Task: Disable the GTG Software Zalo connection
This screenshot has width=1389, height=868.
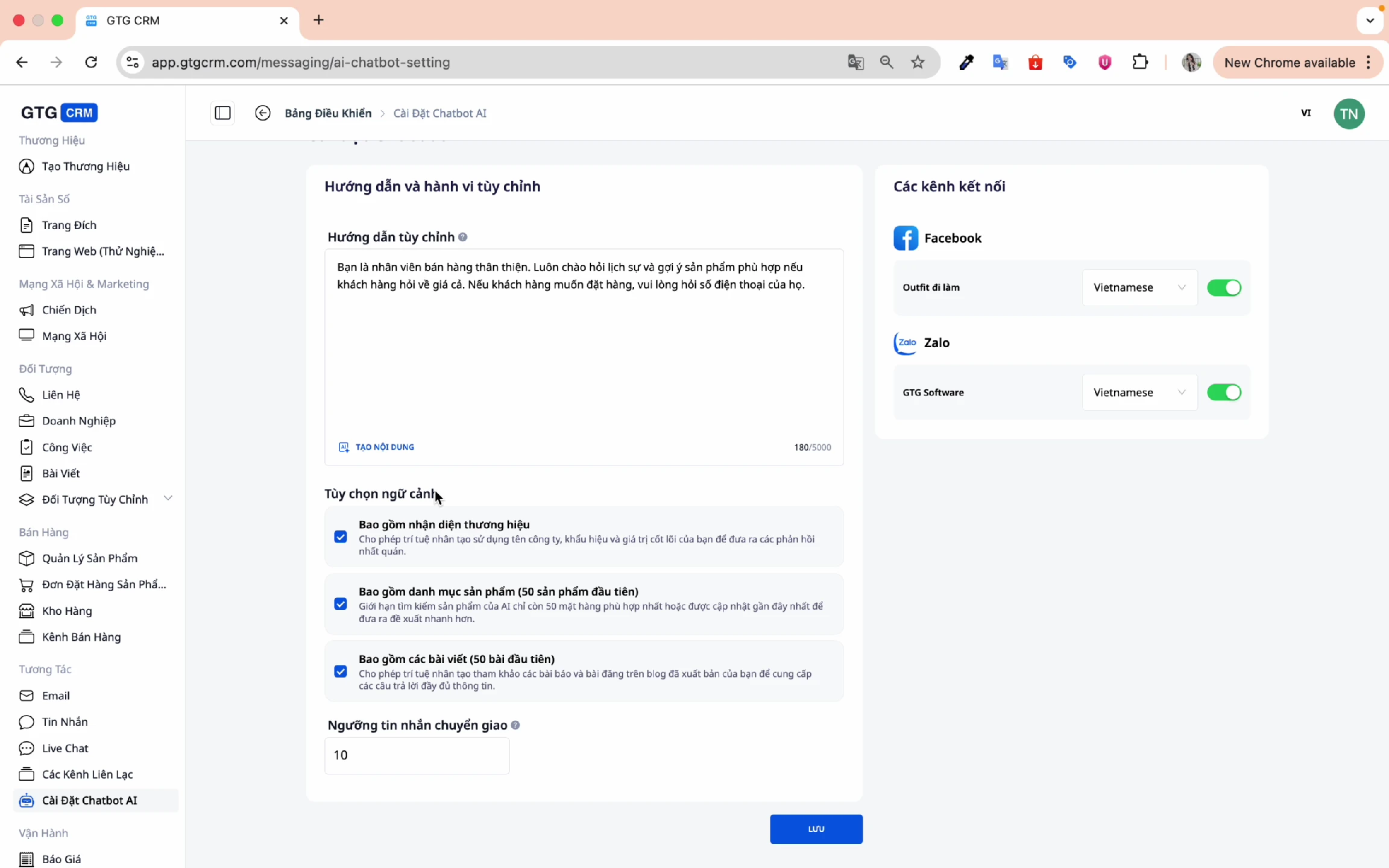Action: click(1224, 392)
